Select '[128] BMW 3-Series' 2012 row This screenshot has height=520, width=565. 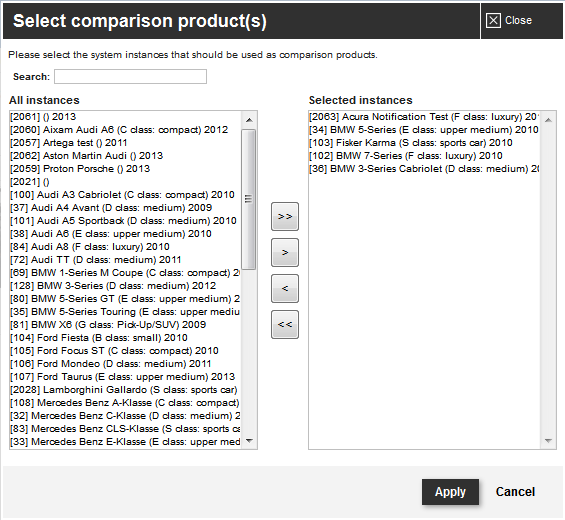[125, 285]
